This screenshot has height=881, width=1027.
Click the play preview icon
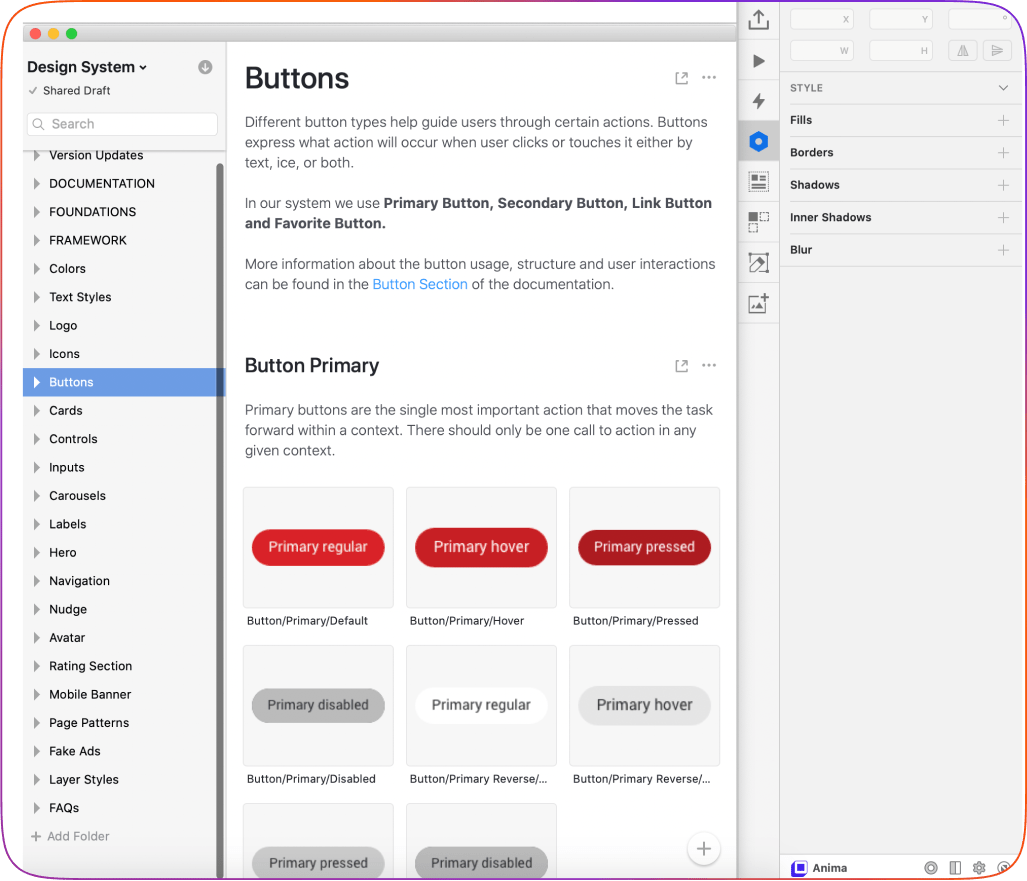click(758, 61)
